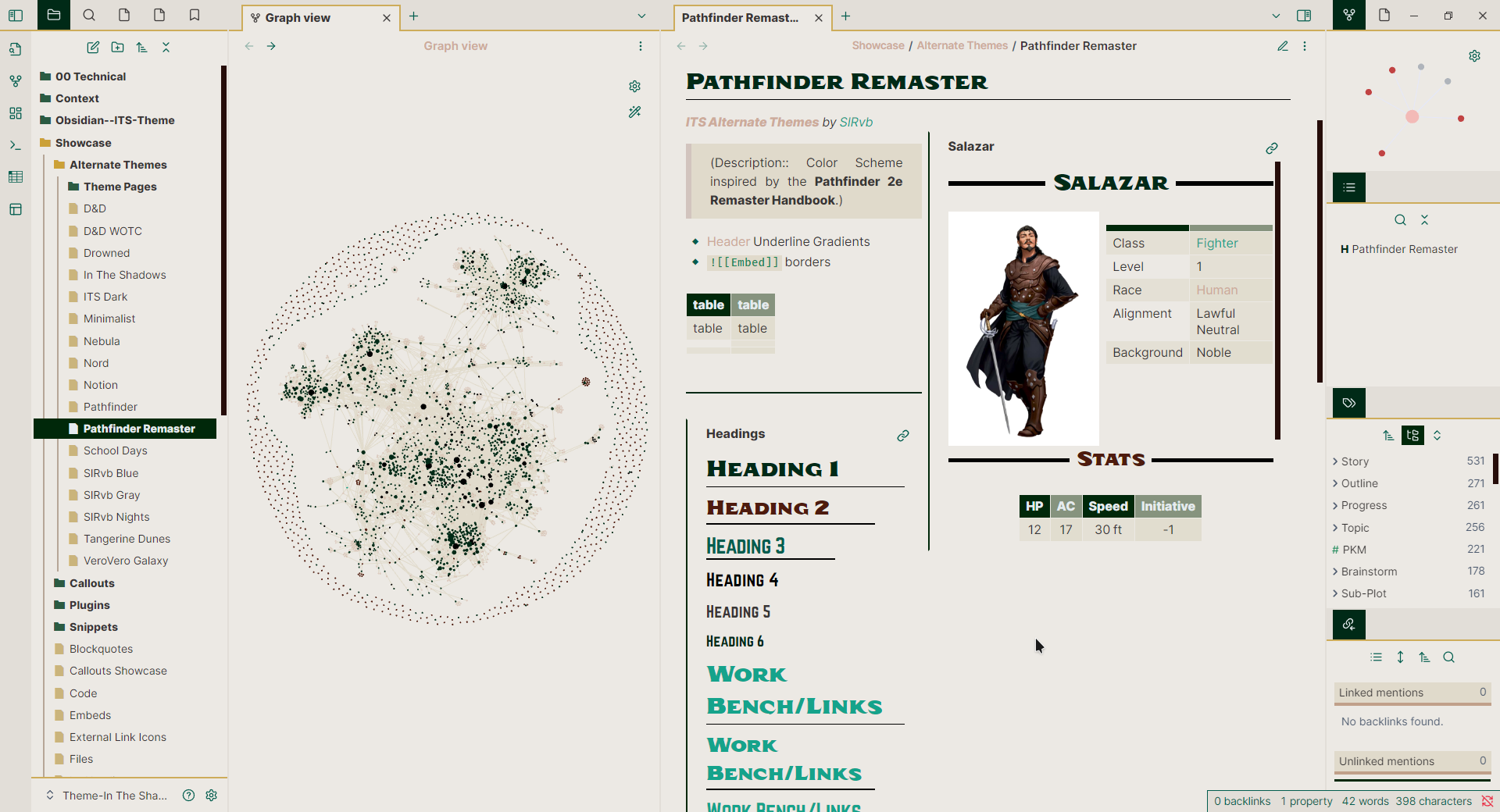This screenshot has height=812, width=1500.
Task: Open the outline panel icon
Action: click(x=1349, y=187)
